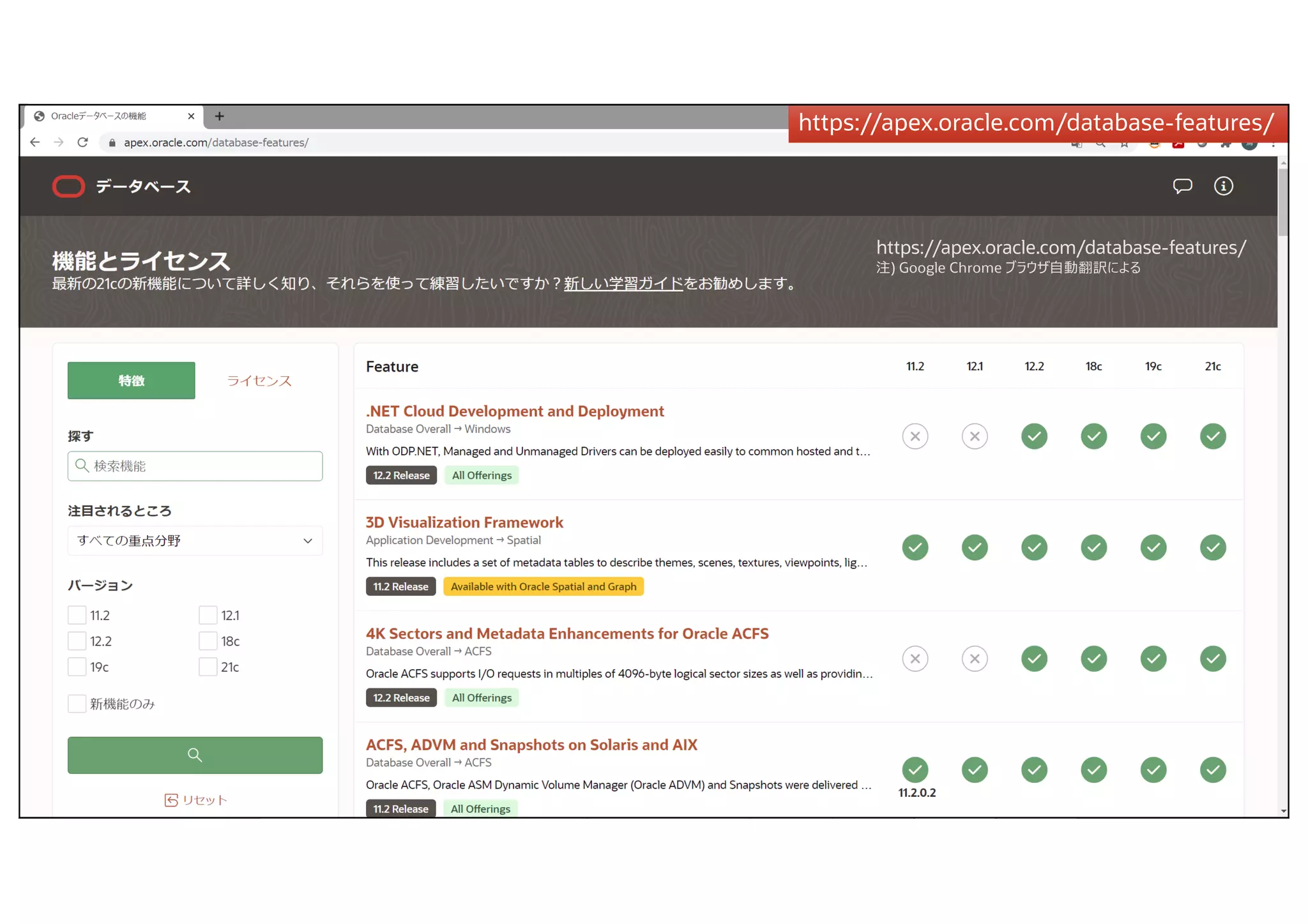
Task: Click Available with Oracle Spatial and Graph
Action: tap(544, 586)
